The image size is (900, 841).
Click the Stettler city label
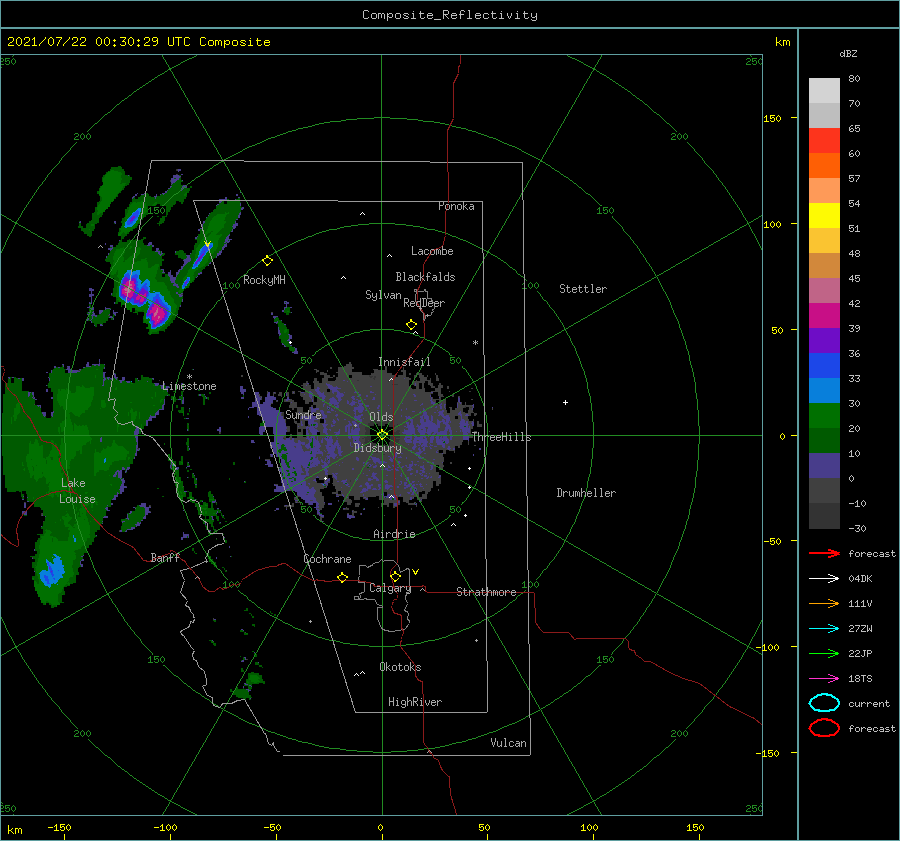click(583, 289)
